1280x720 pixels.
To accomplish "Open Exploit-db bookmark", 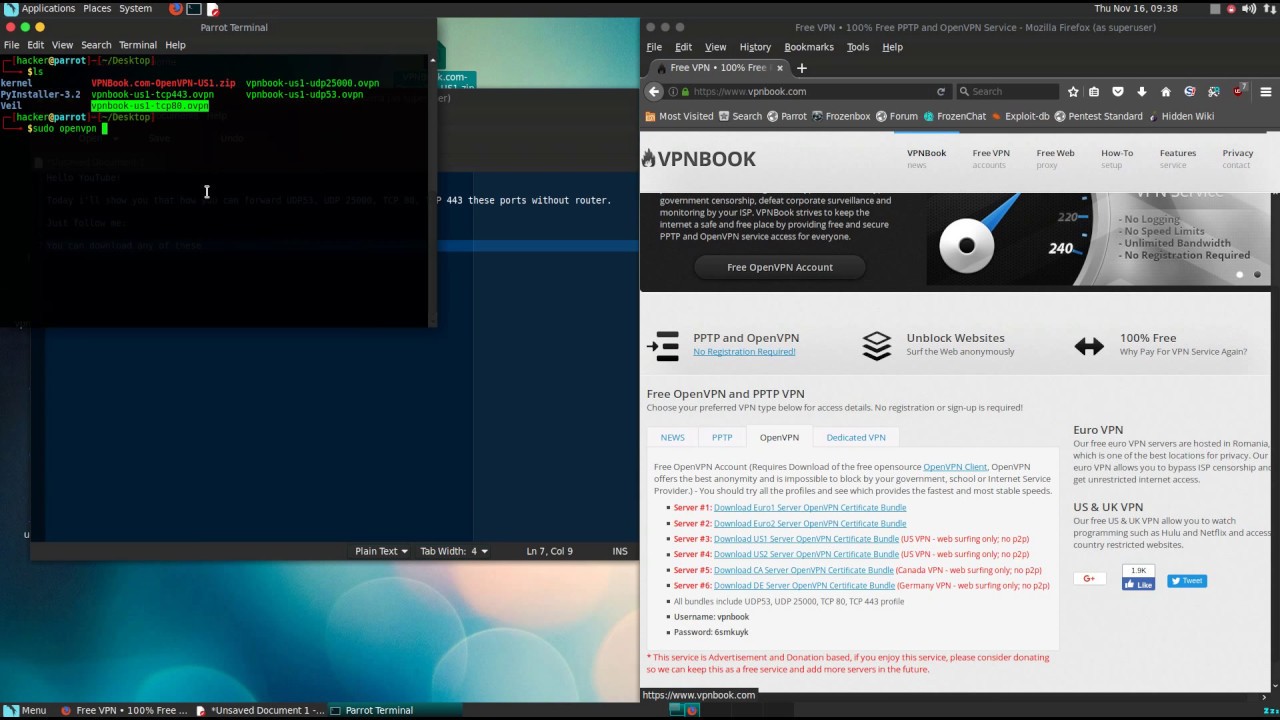I will pyautogui.click(x=1019, y=116).
